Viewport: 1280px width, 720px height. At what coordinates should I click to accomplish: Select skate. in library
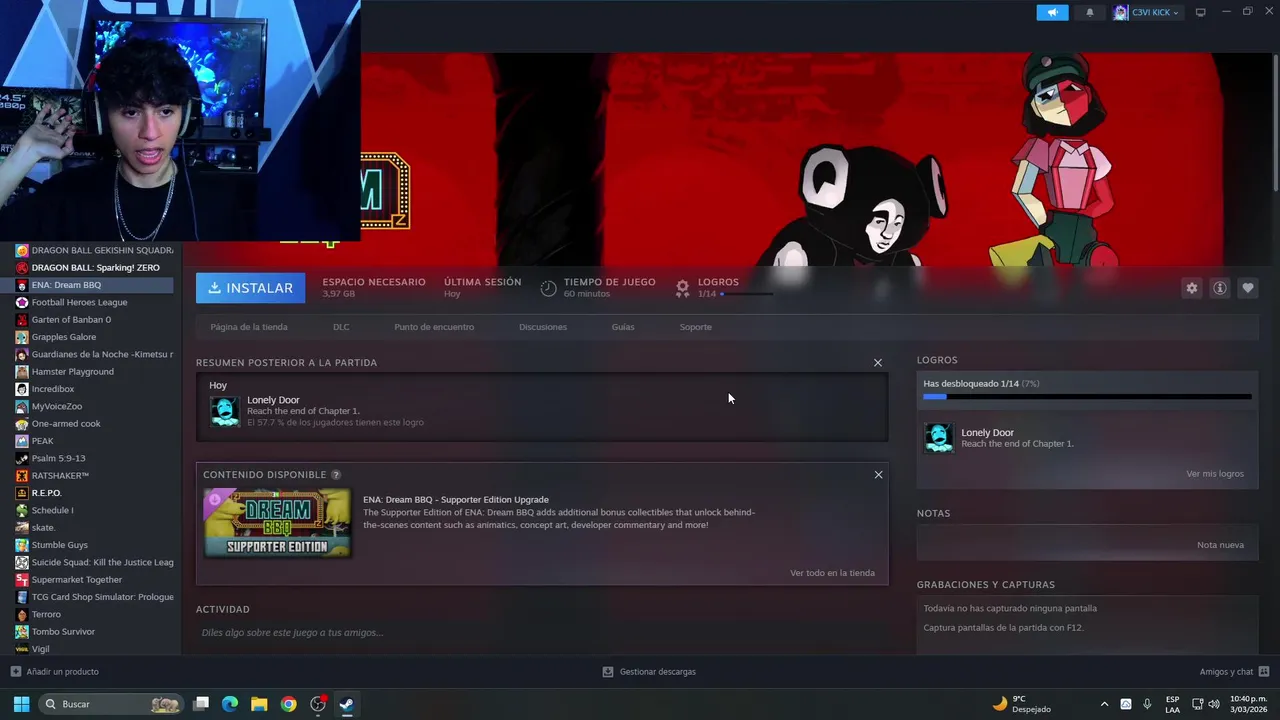pos(94,528)
